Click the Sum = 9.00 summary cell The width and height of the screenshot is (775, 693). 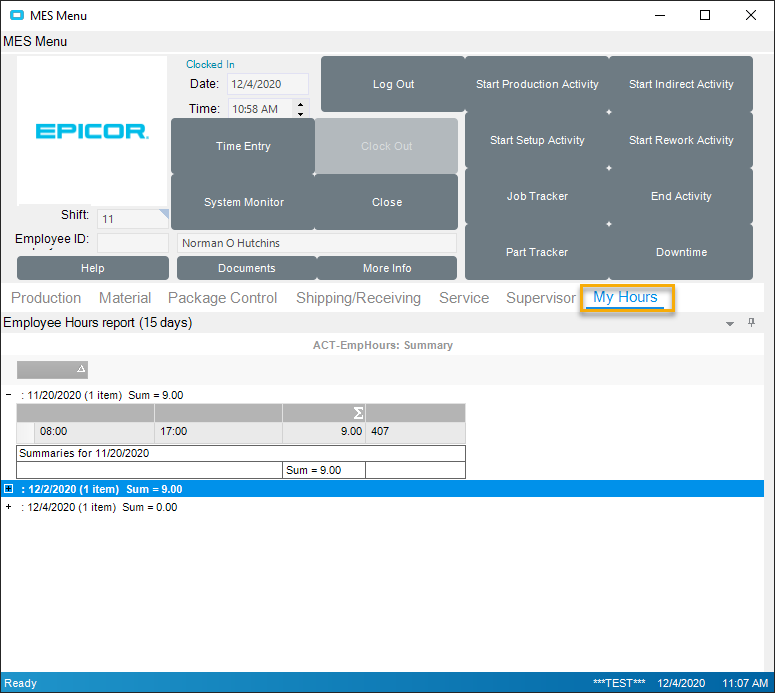[x=324, y=470]
